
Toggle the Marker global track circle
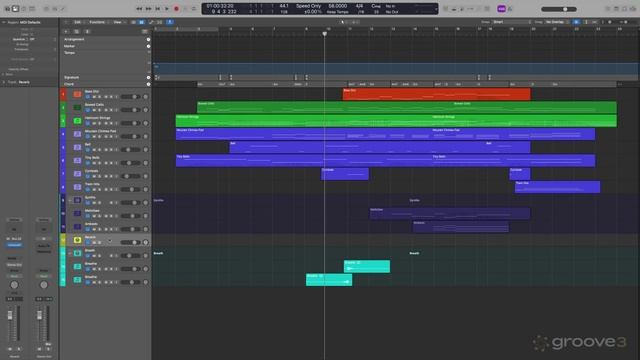click(x=148, y=46)
